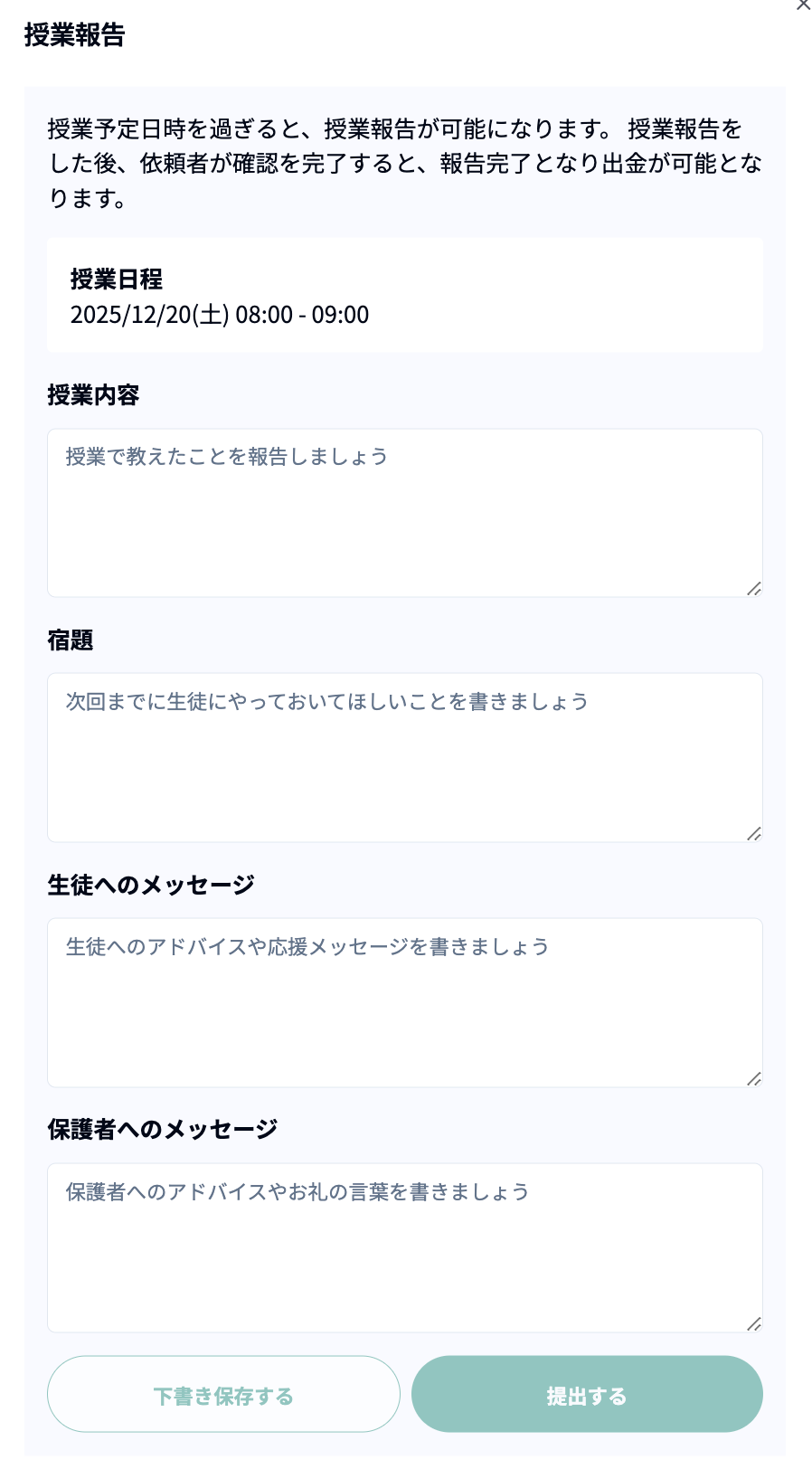This screenshot has height=1469, width=812.
Task: Click the 授業日程 heading
Action: (x=117, y=279)
